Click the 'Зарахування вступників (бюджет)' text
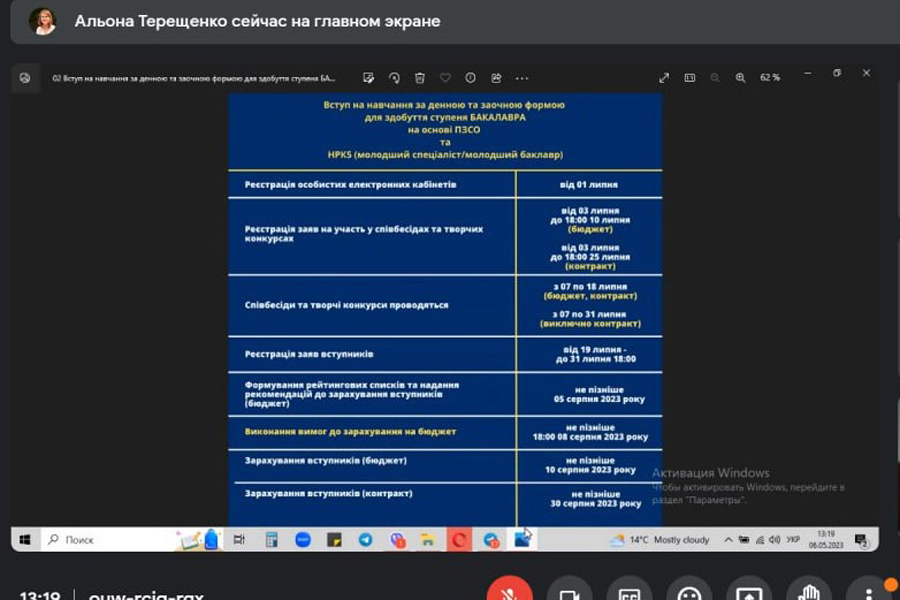The height and width of the screenshot is (600, 900). coord(325,460)
